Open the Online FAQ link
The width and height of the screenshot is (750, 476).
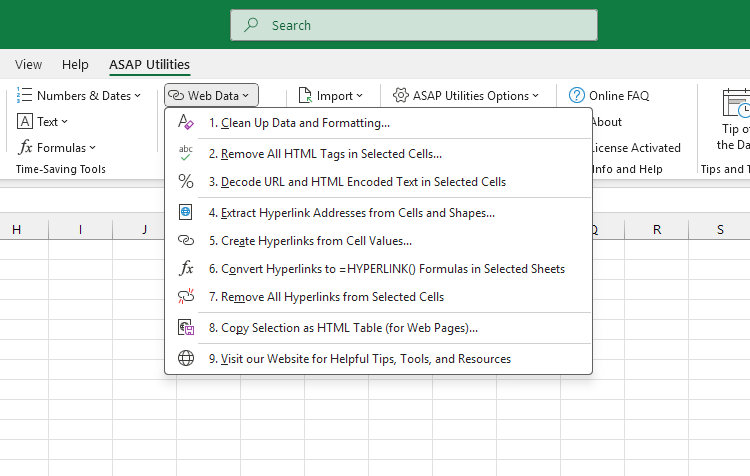click(609, 96)
